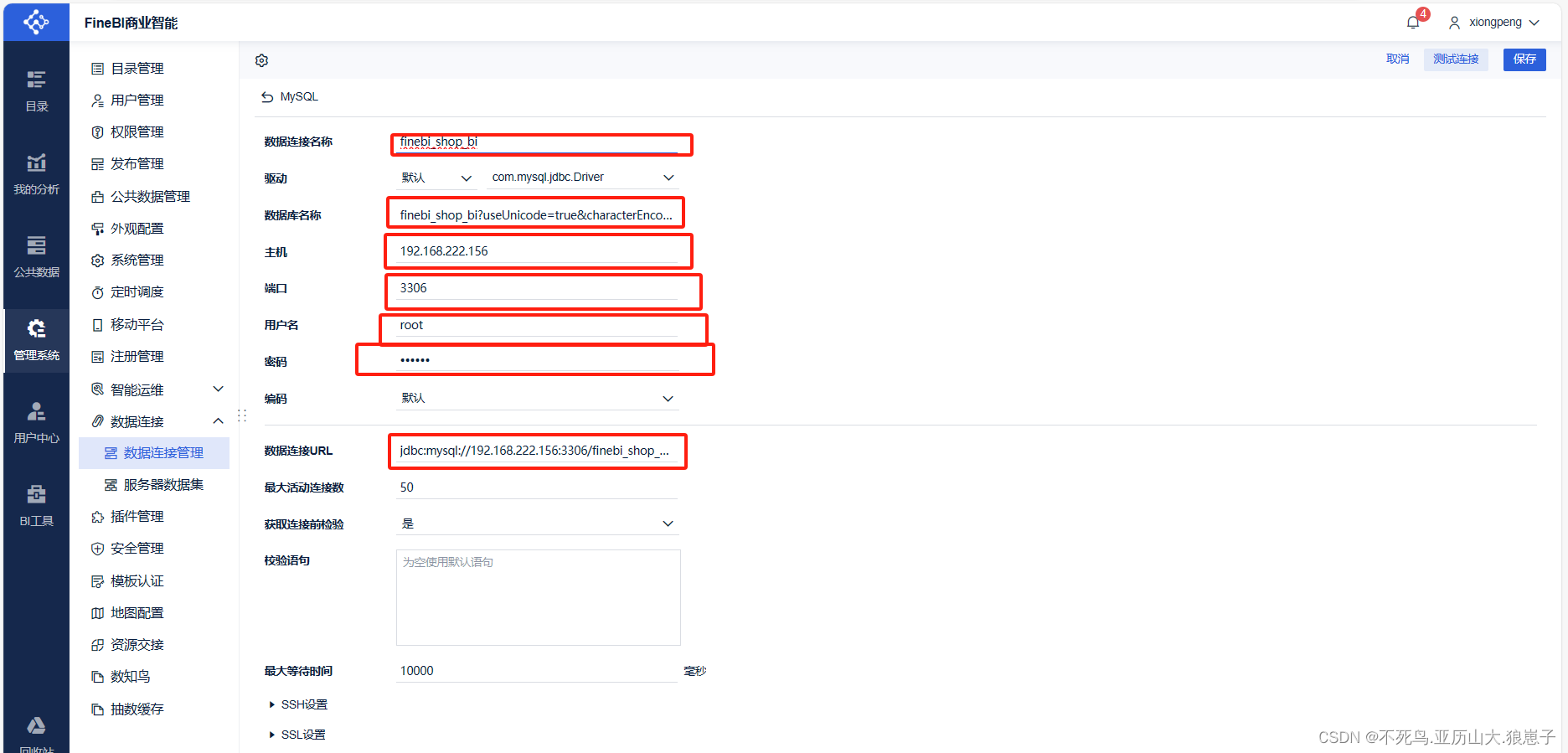Click the 取消 cancel button
Image resolution: width=1568 pixels, height=753 pixels.
(1397, 59)
